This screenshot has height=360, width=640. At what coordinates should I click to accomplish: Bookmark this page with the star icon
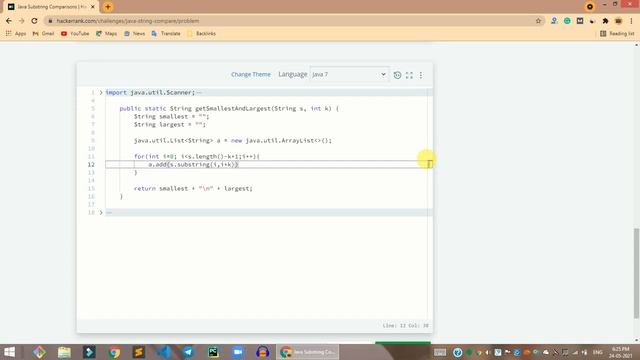click(538, 21)
